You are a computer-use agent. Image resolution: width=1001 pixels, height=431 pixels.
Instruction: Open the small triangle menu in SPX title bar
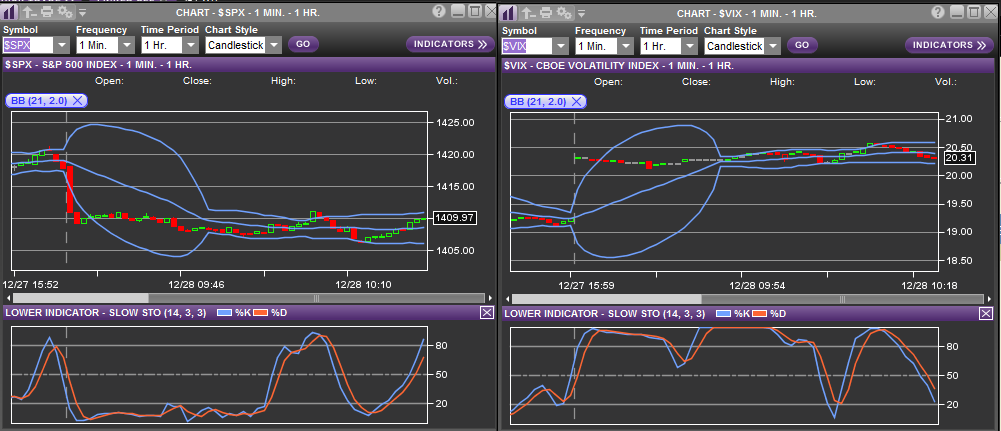point(82,13)
